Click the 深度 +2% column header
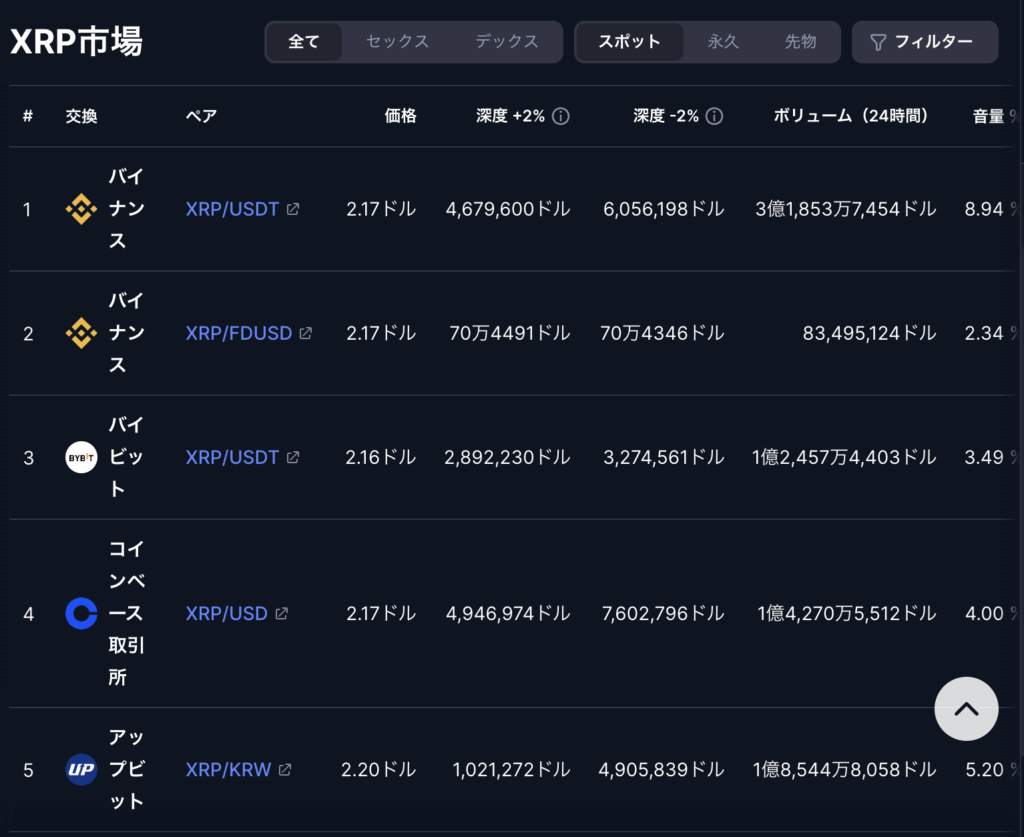The width and height of the screenshot is (1024, 837). coord(510,116)
